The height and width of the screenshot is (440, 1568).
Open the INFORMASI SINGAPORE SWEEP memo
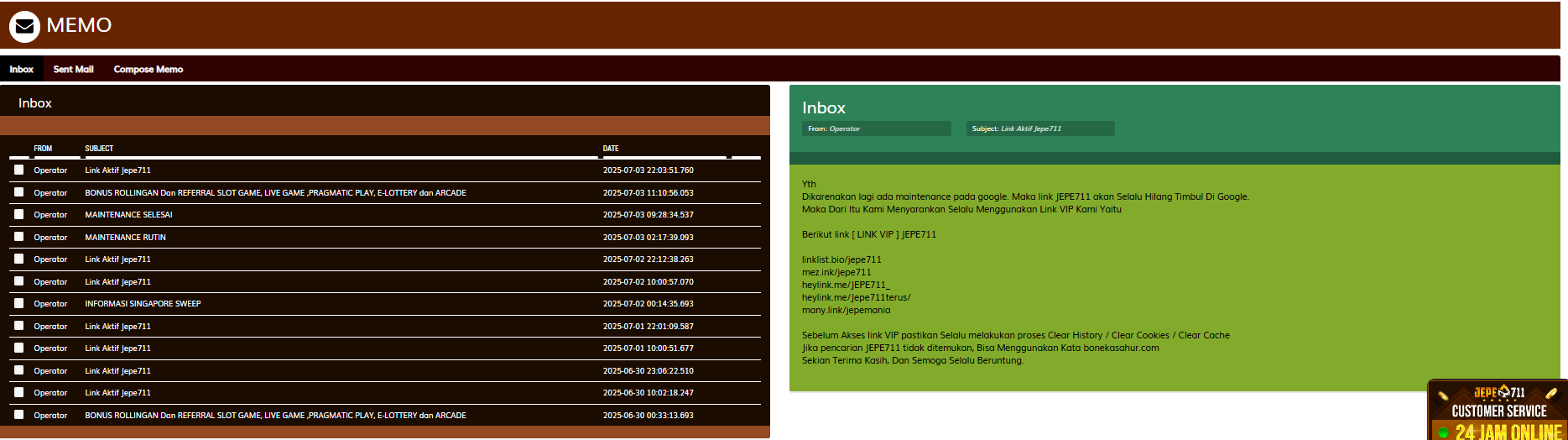[143, 304]
